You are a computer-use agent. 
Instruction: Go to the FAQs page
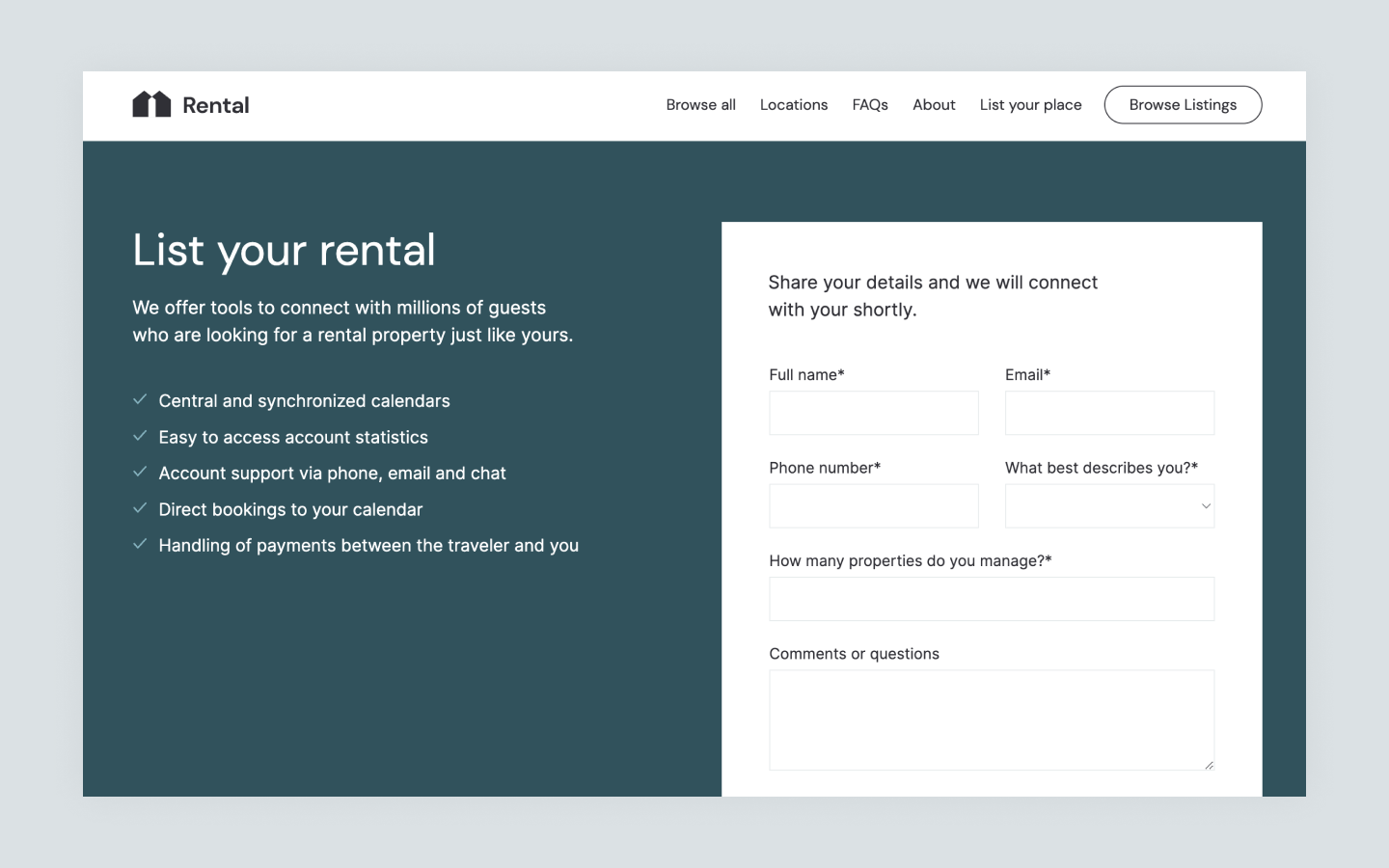(870, 104)
